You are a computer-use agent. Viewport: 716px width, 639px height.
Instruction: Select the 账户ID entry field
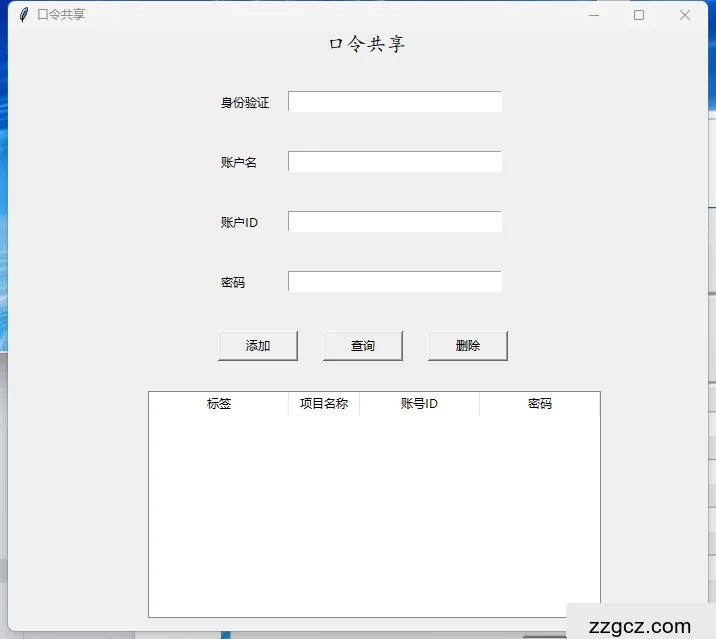(x=395, y=222)
